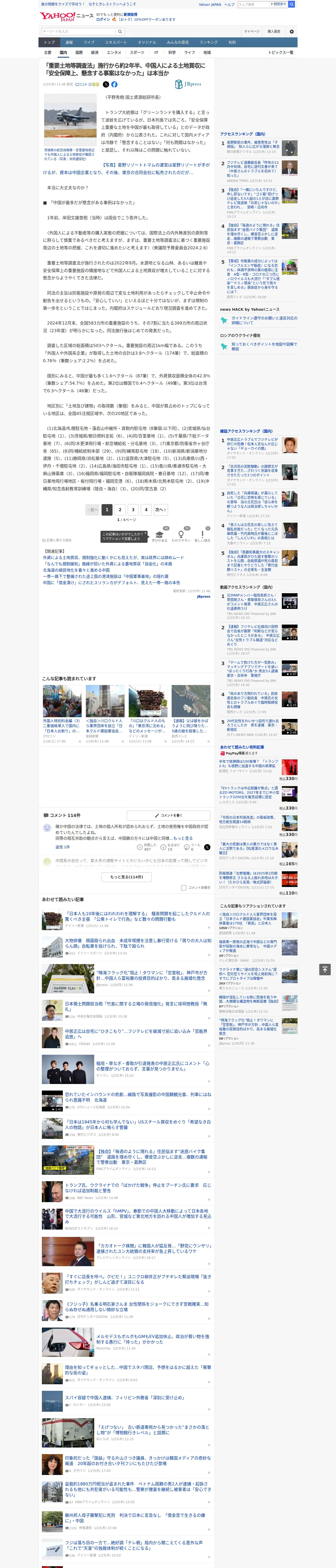Select the 速報 tab

point(69,43)
